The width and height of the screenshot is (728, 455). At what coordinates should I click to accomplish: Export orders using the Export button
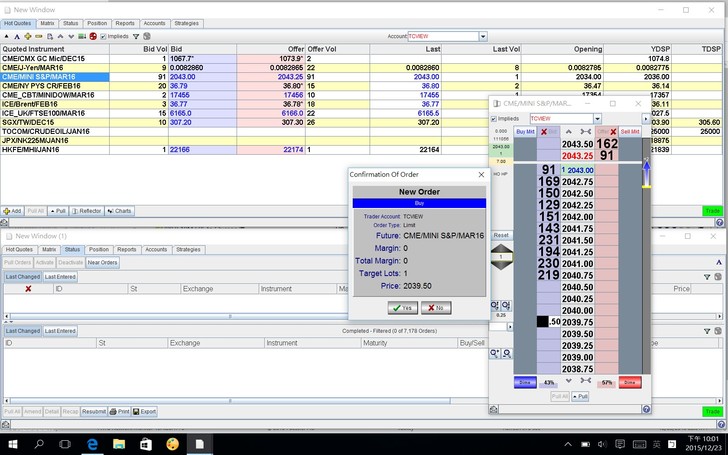pyautogui.click(x=146, y=411)
